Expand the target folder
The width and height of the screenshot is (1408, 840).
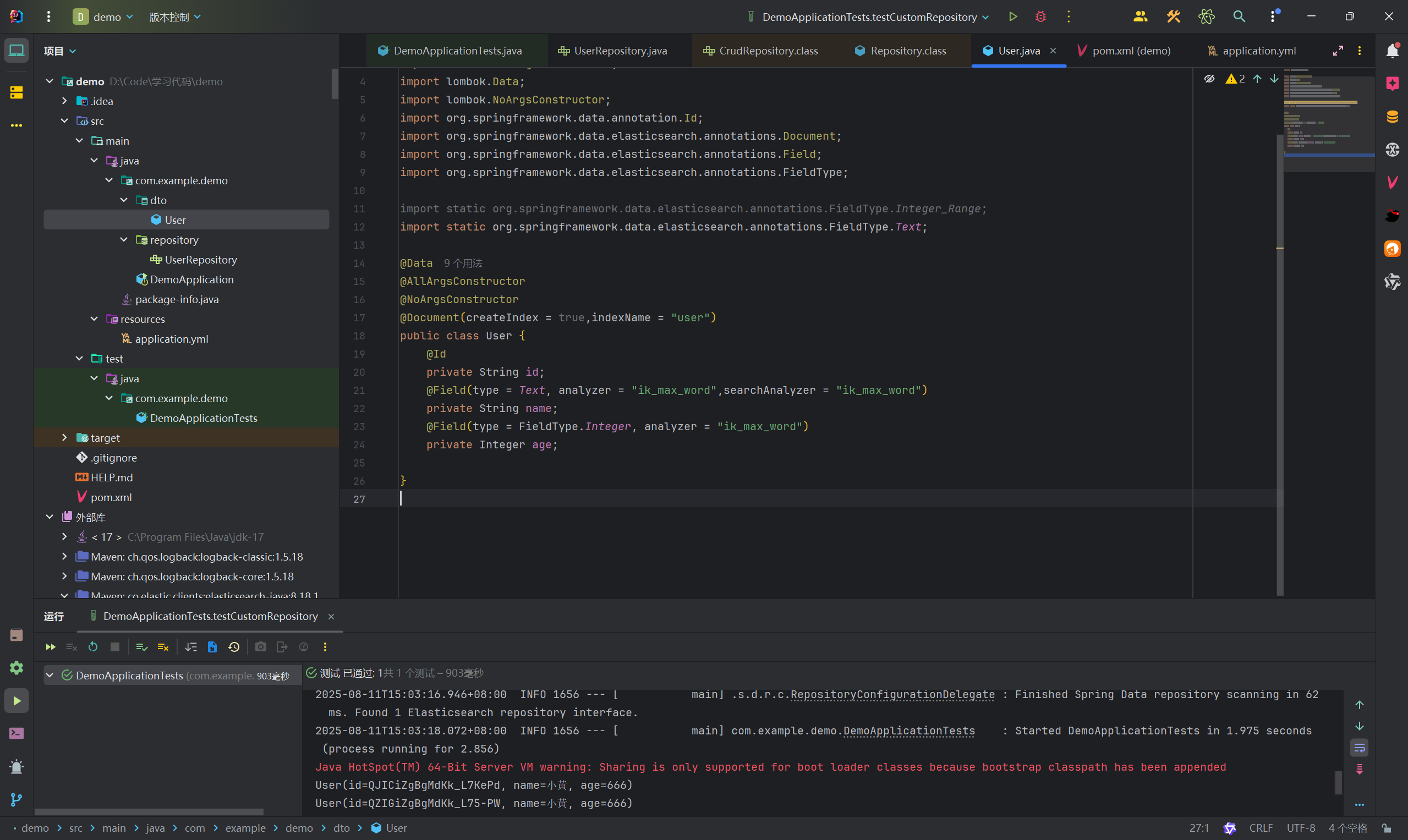64,437
